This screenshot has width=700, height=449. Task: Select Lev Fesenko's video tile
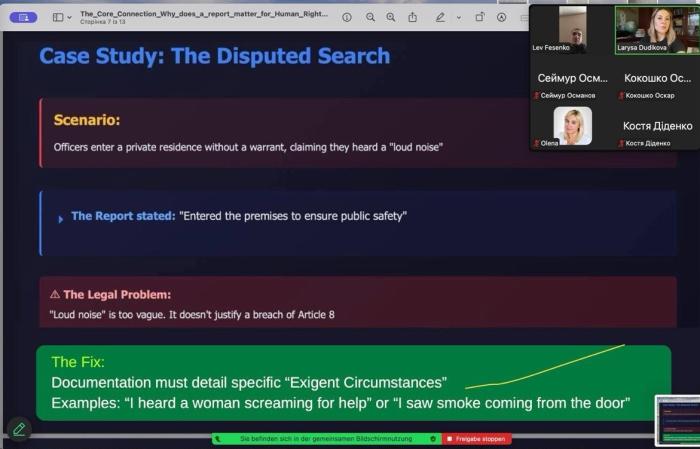click(572, 30)
